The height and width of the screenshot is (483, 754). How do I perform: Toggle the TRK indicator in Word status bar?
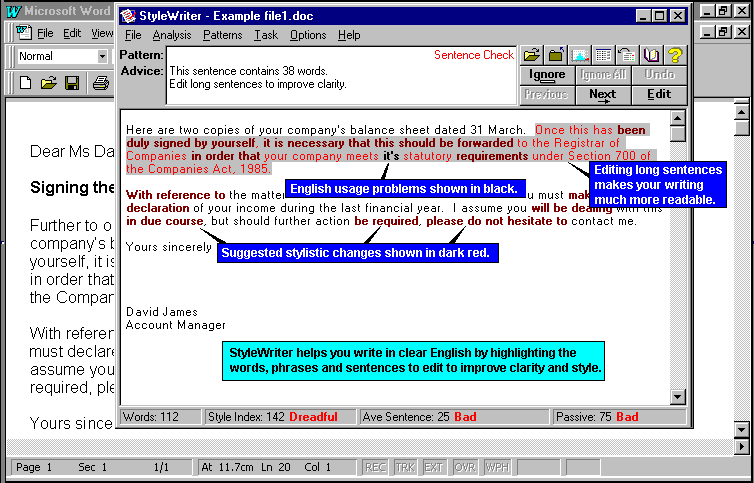pyautogui.click(x=405, y=467)
